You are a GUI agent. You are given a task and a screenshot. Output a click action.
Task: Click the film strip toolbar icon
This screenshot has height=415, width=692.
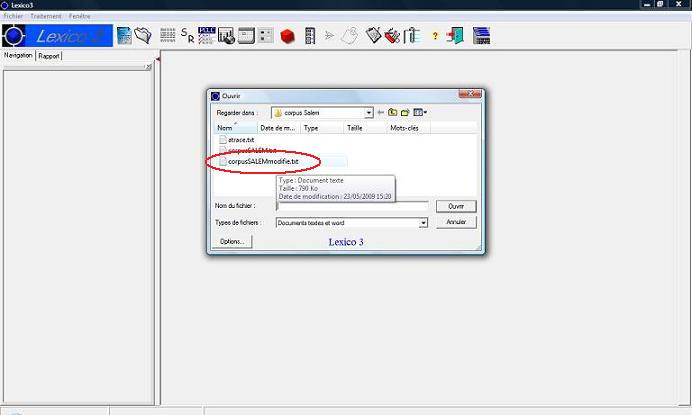[x=310, y=36]
